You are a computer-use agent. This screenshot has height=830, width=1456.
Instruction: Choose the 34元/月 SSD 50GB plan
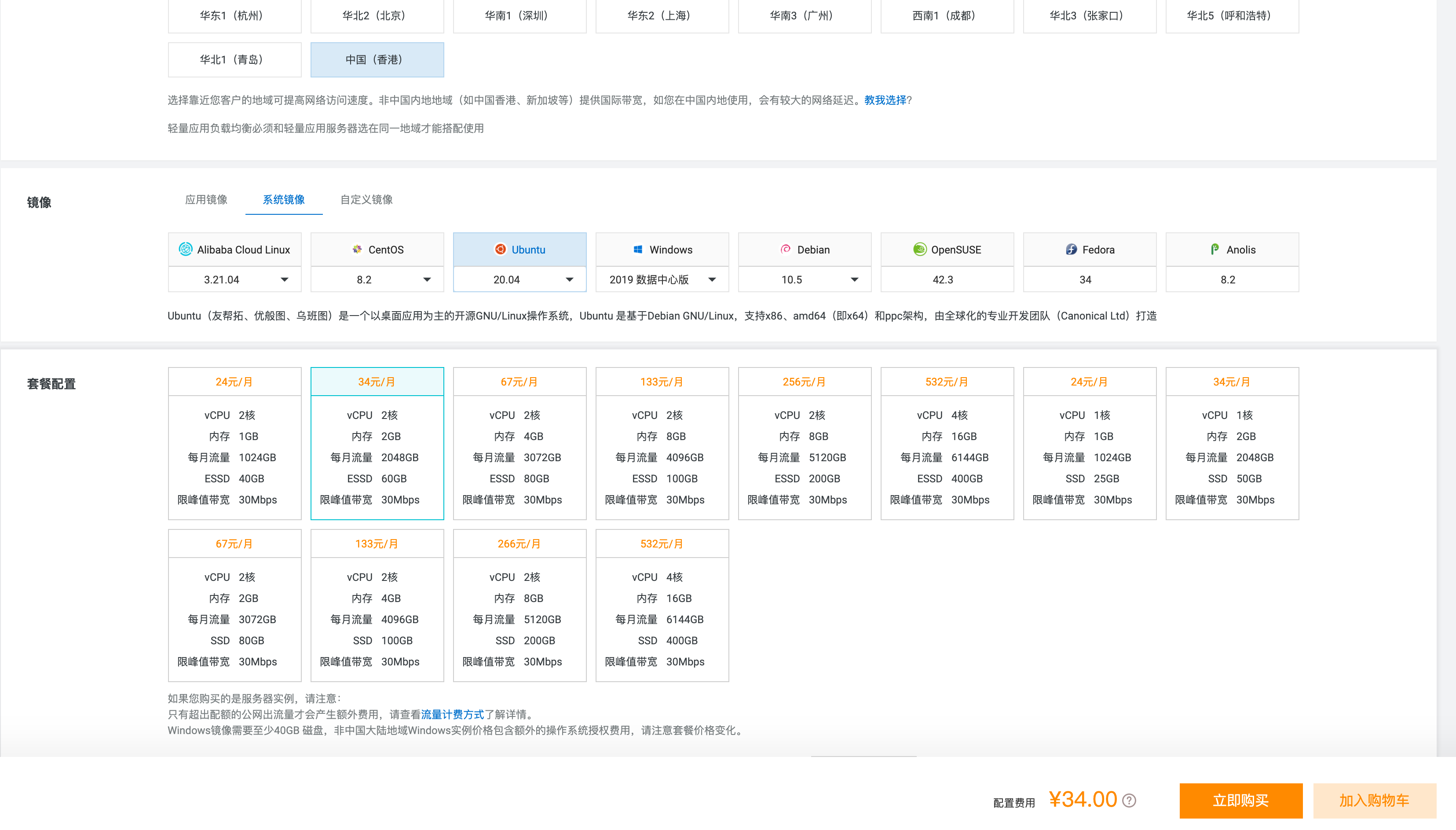tap(1232, 444)
